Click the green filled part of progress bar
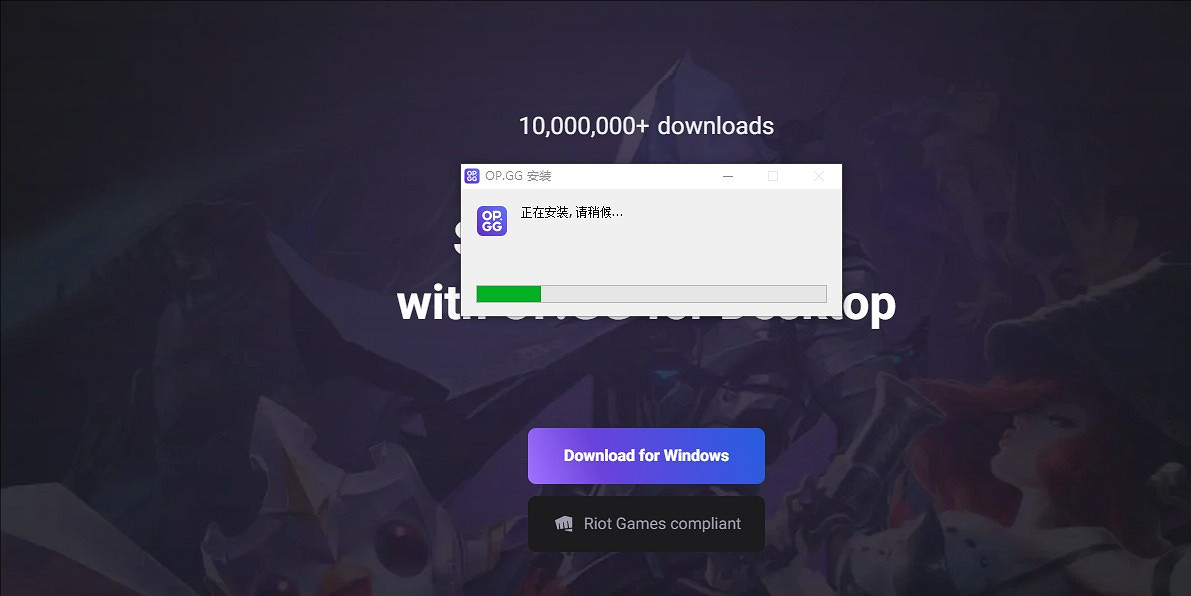This screenshot has height=596, width=1191. coord(508,294)
